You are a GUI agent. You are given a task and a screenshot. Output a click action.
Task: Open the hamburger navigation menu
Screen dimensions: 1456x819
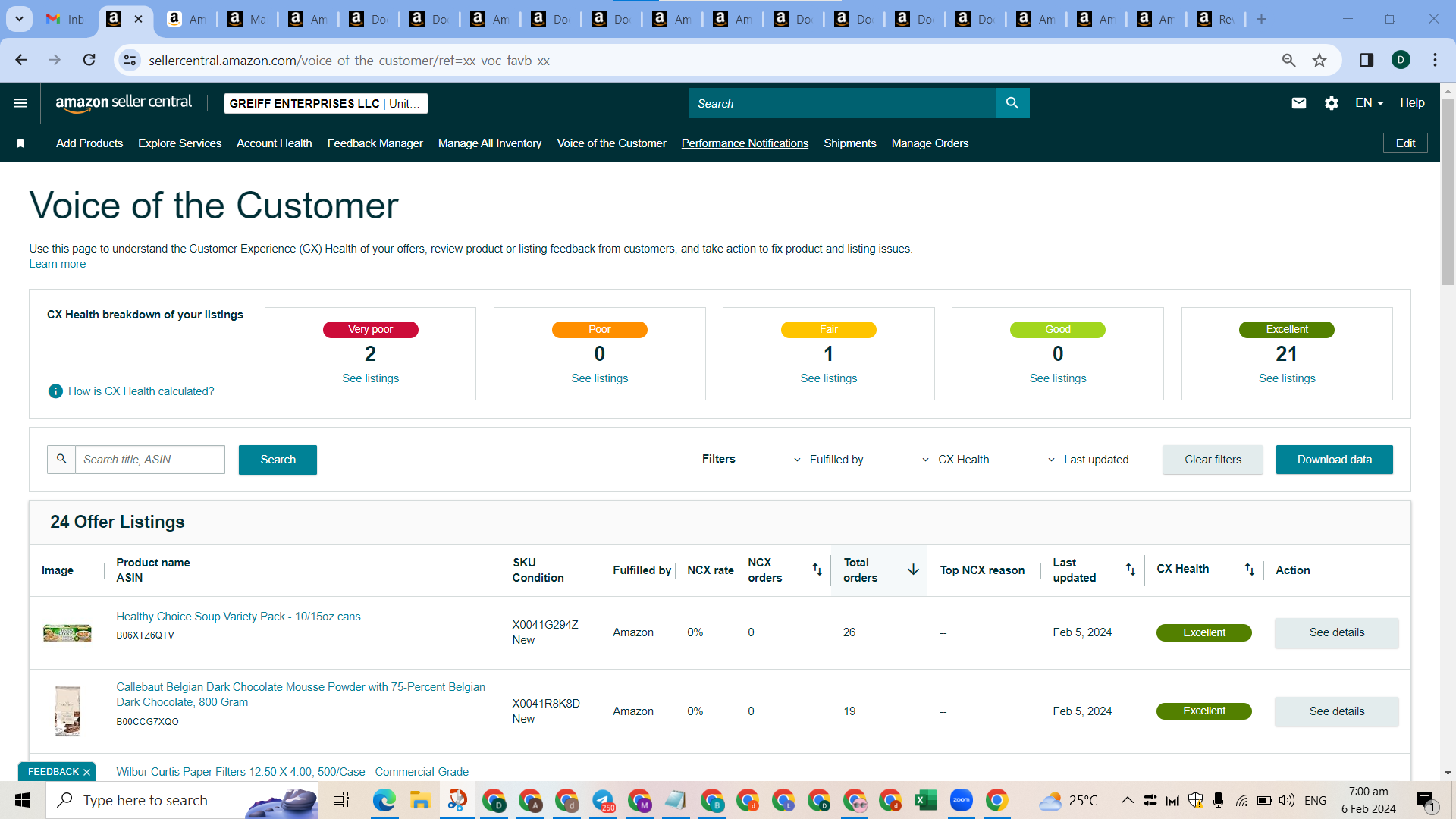20,103
